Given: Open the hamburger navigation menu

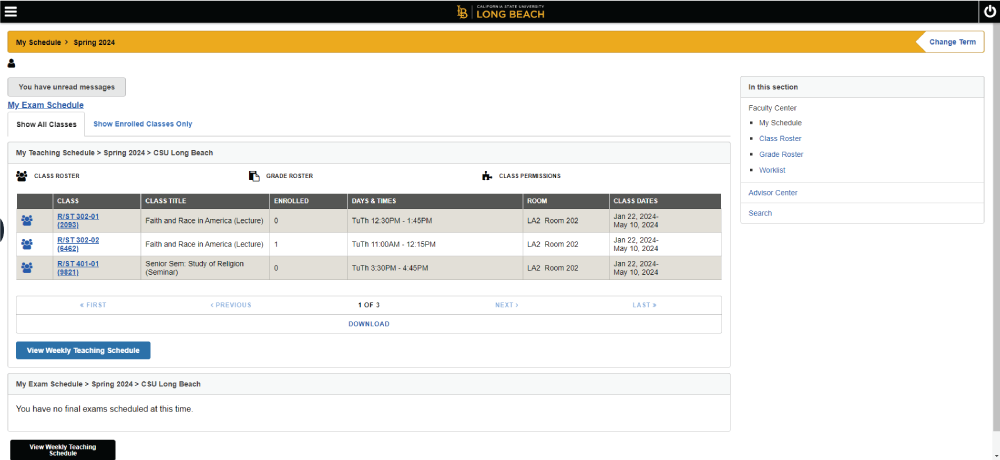Looking at the screenshot, I should (11, 11).
